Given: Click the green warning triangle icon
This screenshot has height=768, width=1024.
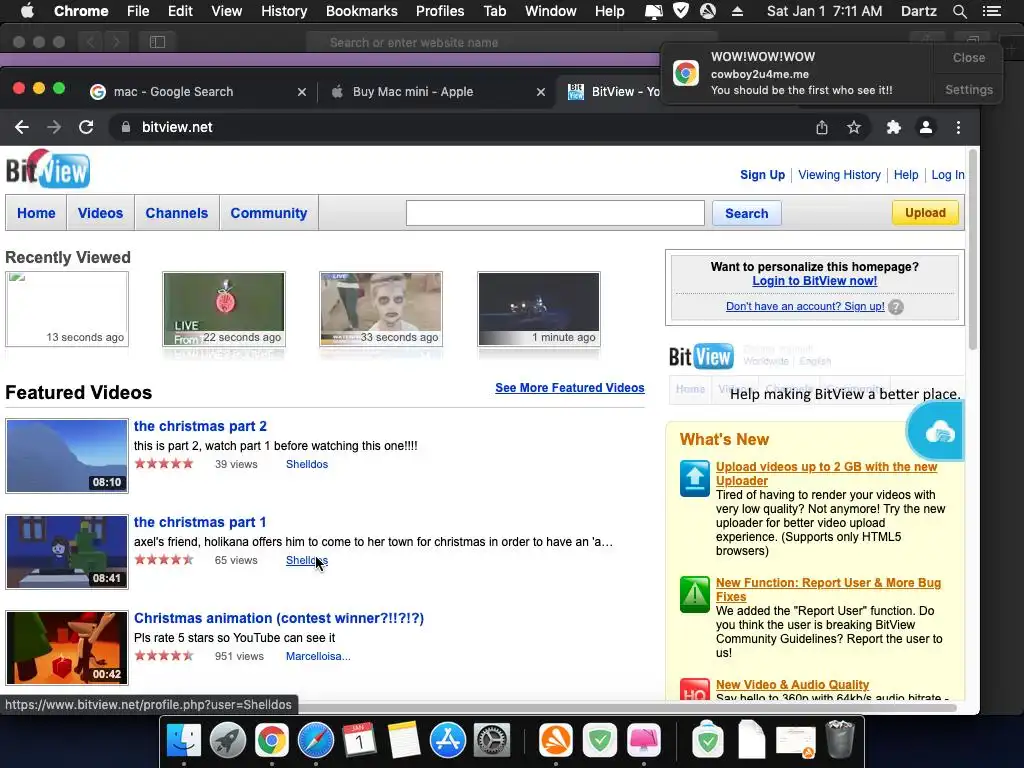Looking at the screenshot, I should pos(694,594).
